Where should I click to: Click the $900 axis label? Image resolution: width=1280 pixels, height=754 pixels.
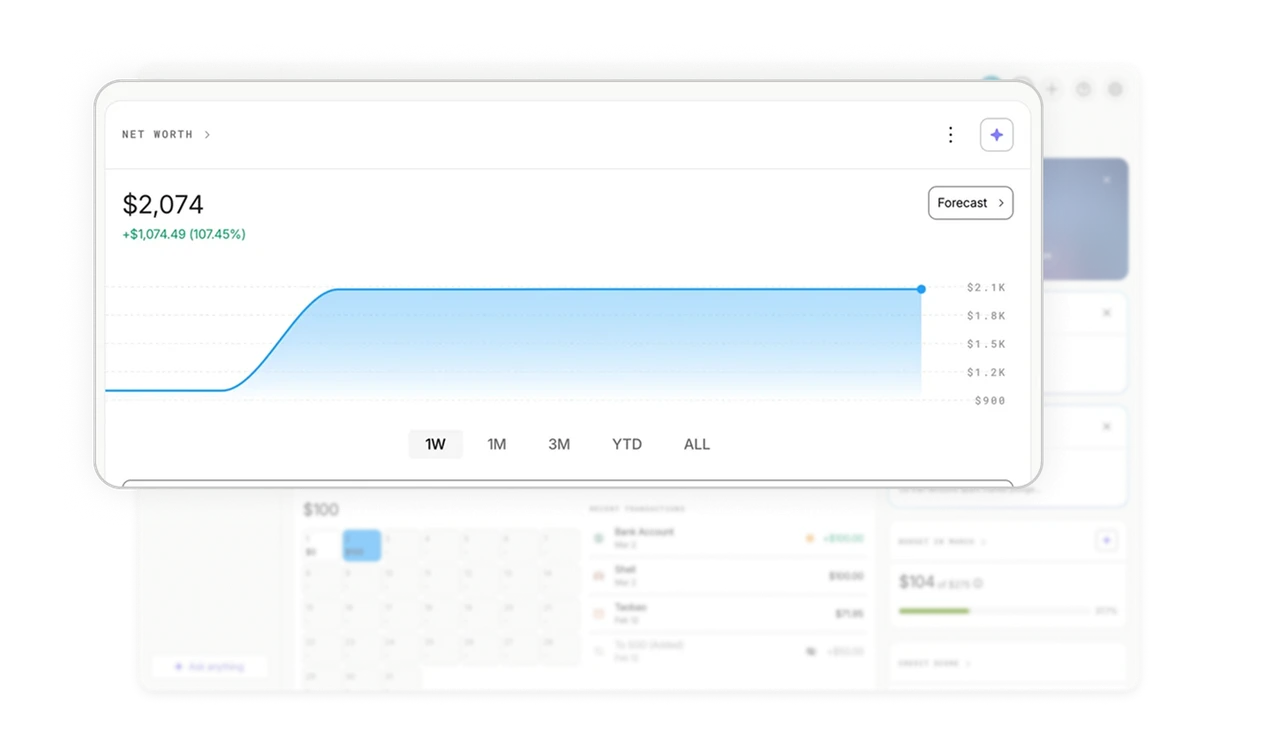click(990, 400)
